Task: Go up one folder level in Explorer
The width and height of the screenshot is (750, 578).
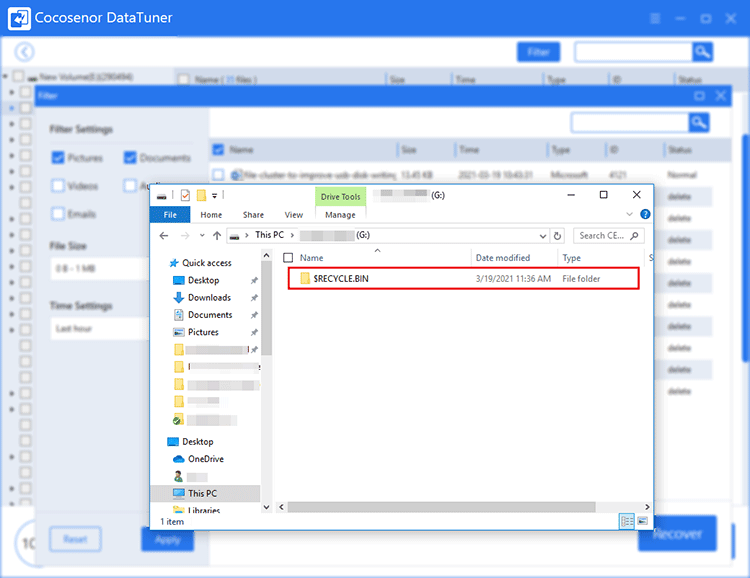Action: click(x=217, y=235)
